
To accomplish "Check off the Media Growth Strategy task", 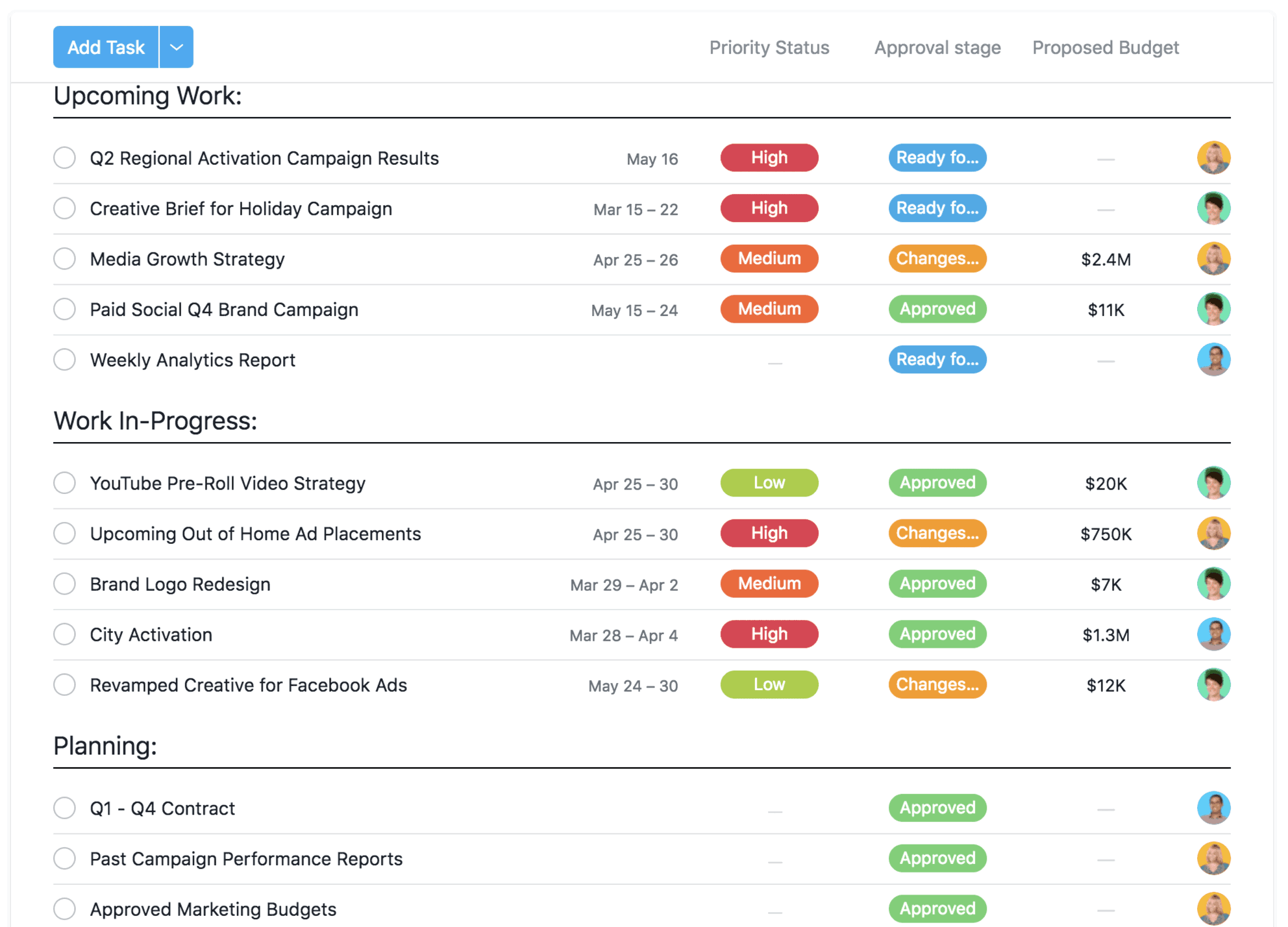I will pyautogui.click(x=64, y=258).
